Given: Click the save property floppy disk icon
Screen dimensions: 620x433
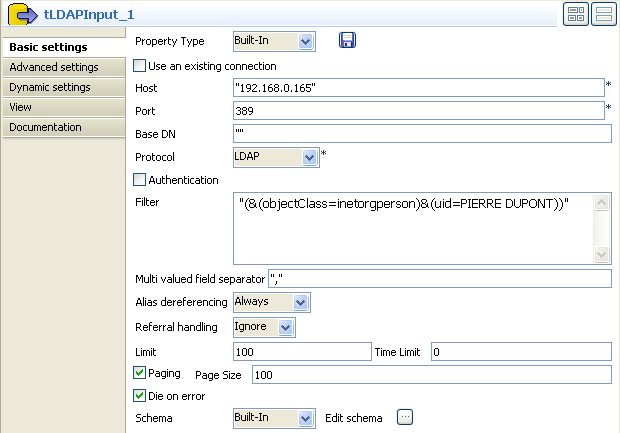Looking at the screenshot, I should (347, 41).
